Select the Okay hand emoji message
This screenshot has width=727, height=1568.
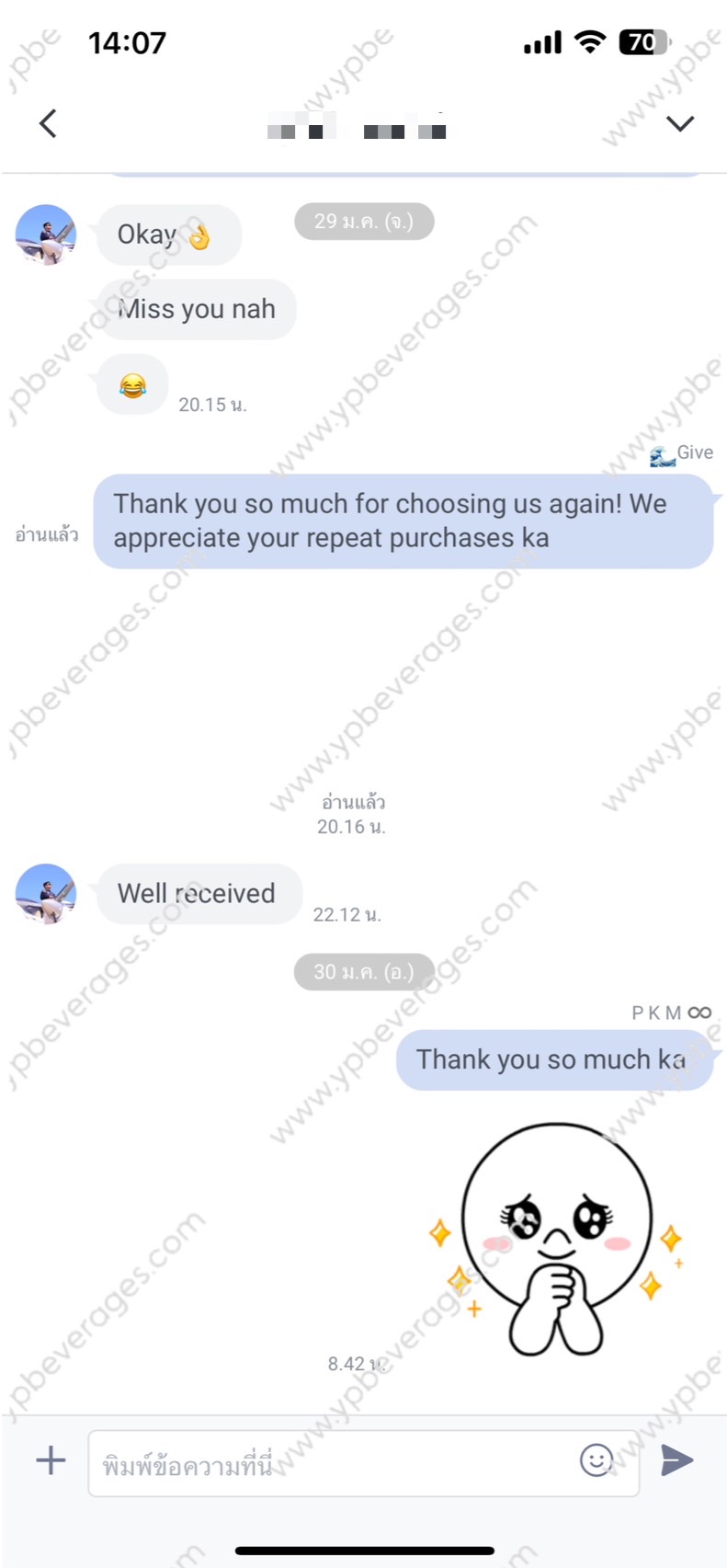coord(169,235)
